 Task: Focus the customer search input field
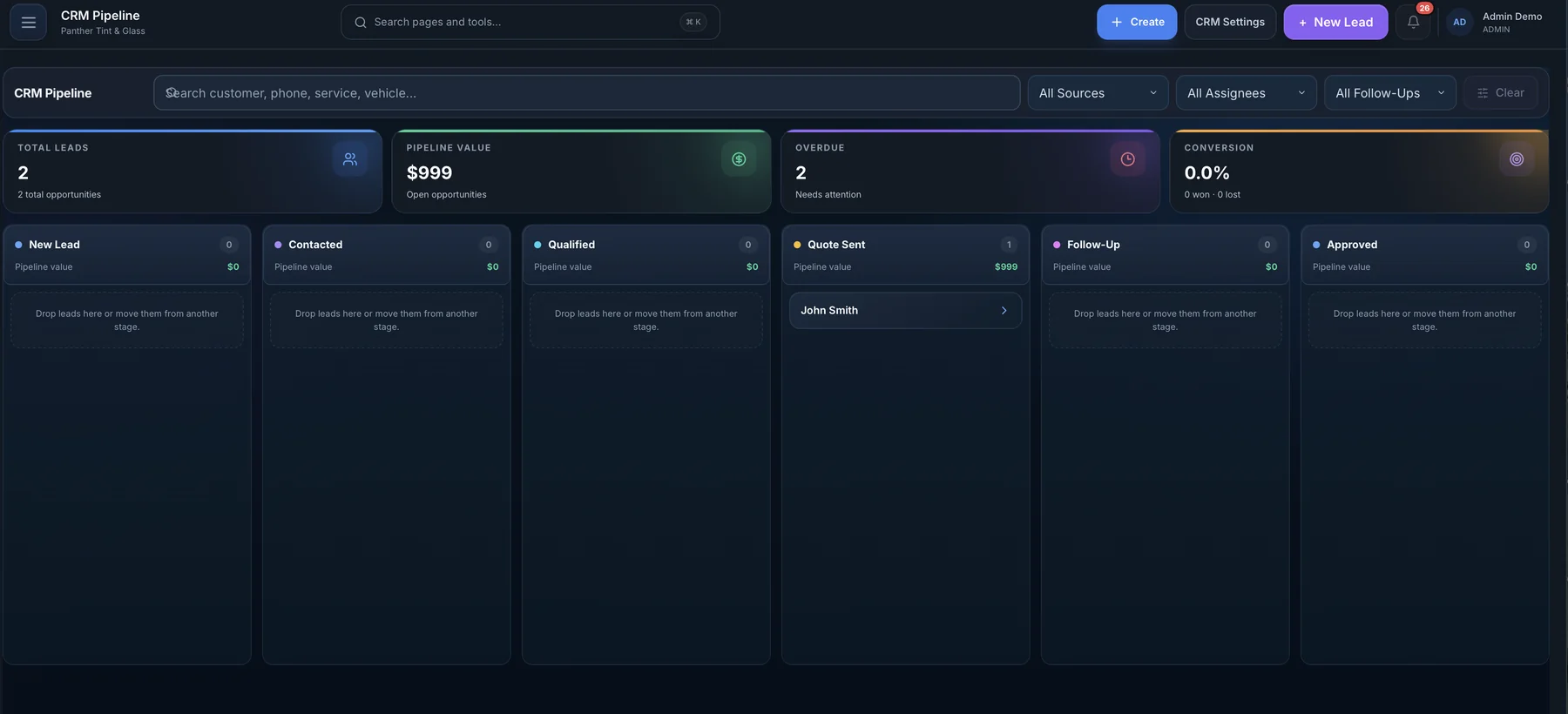586,93
